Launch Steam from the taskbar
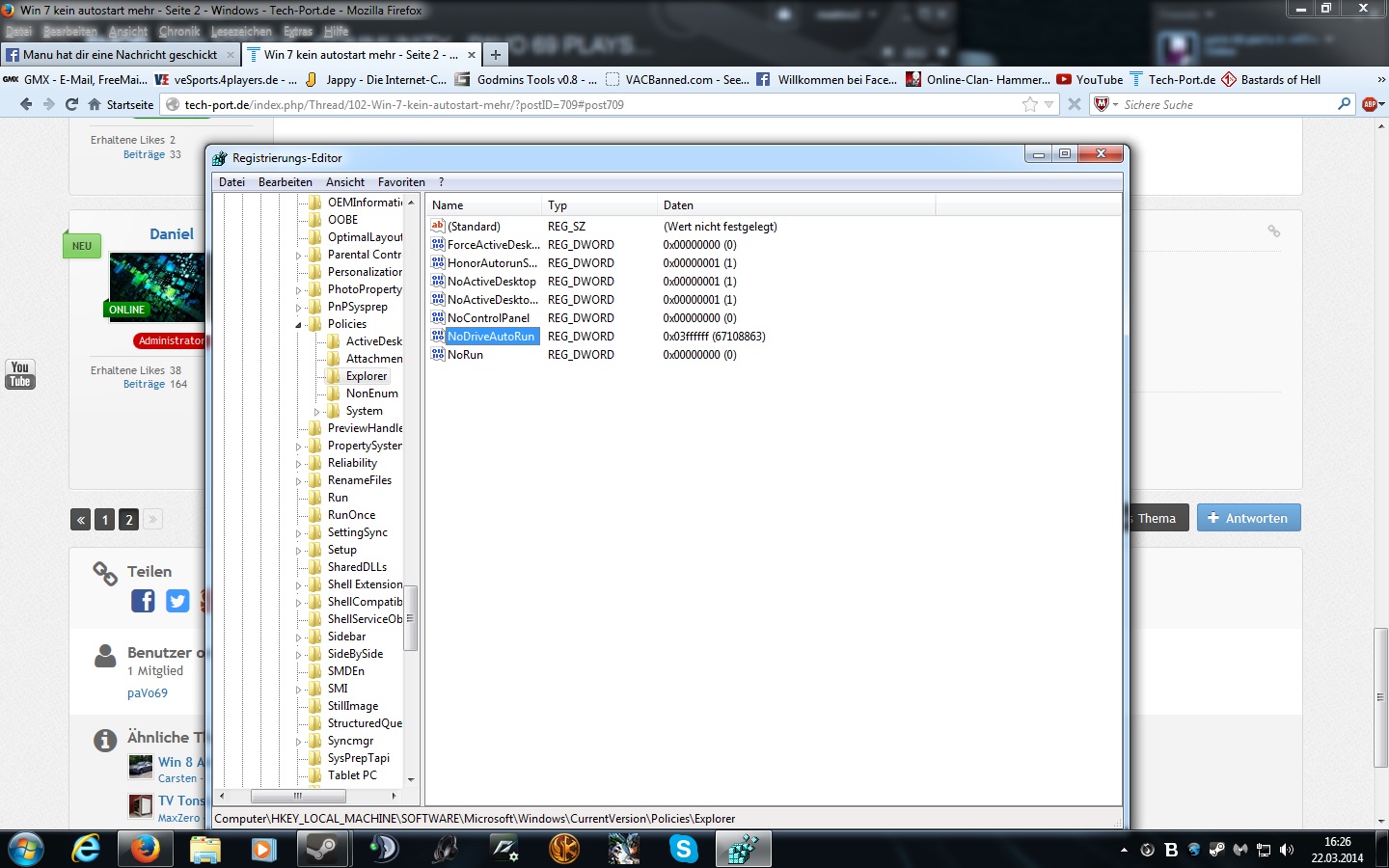The height and width of the screenshot is (868, 1389). [x=322, y=849]
